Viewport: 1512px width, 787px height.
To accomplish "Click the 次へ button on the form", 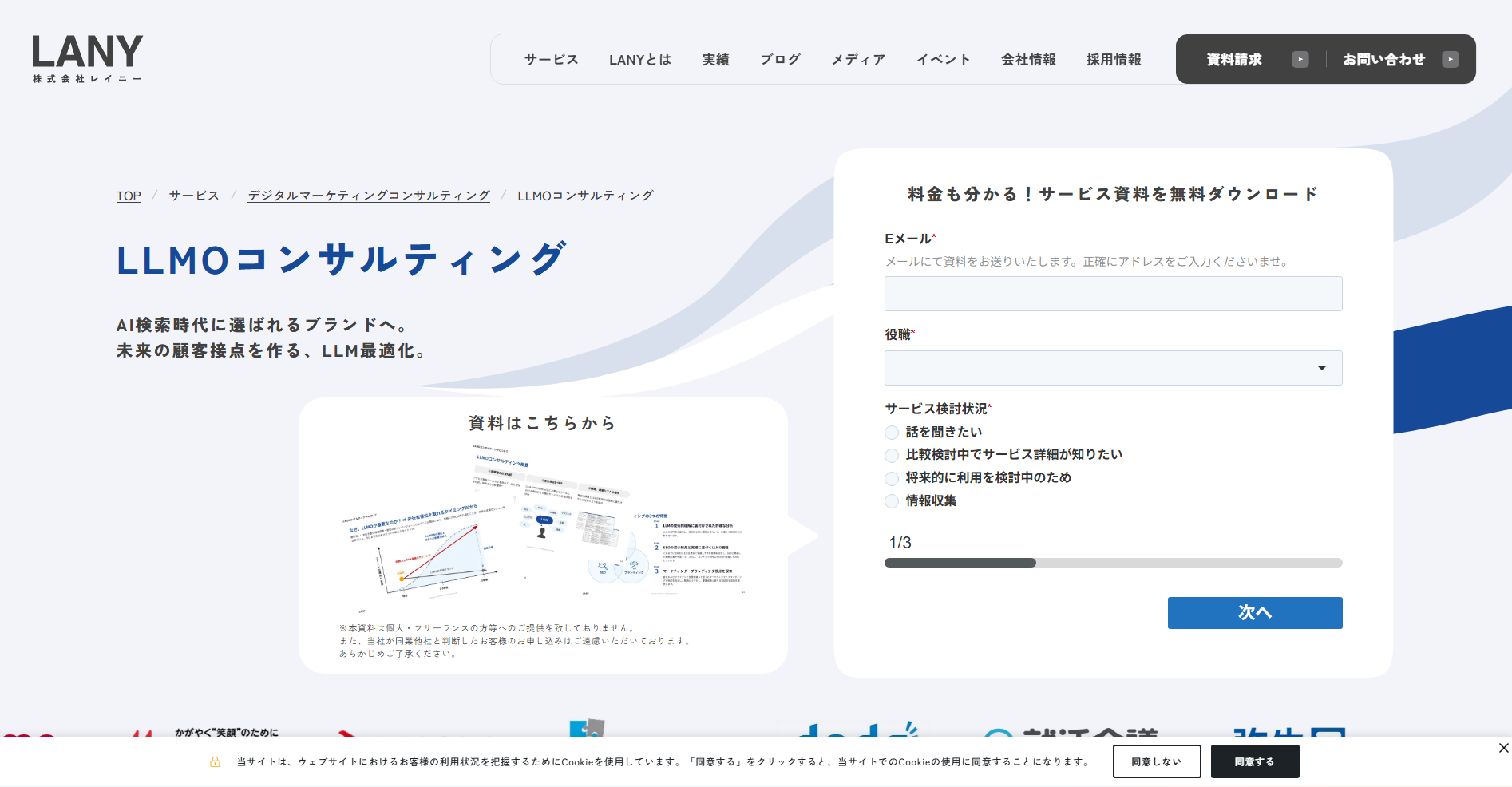I will coord(1254,612).
